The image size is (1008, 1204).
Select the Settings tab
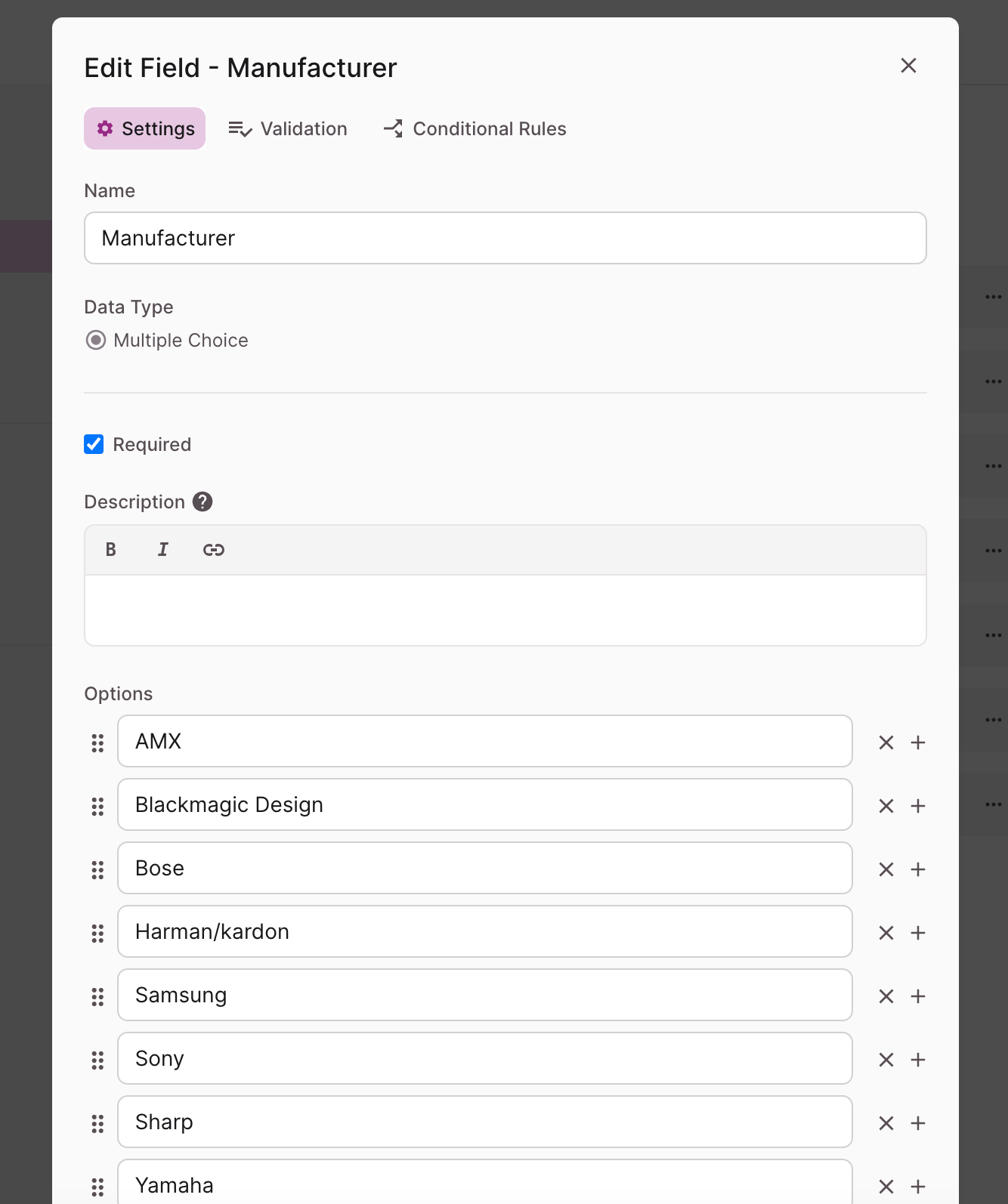click(x=144, y=128)
